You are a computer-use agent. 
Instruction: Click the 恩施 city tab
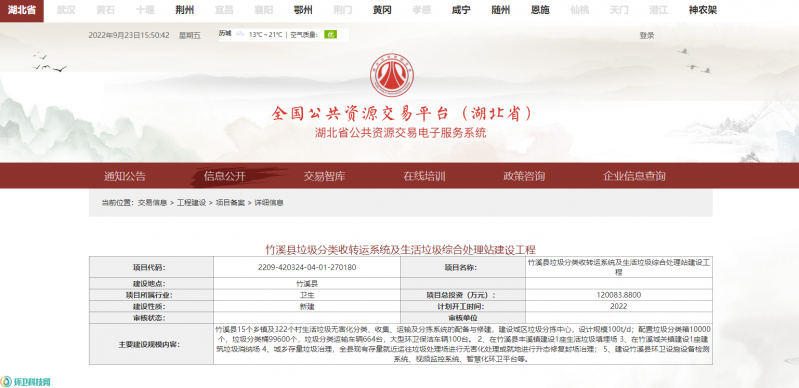click(x=540, y=10)
